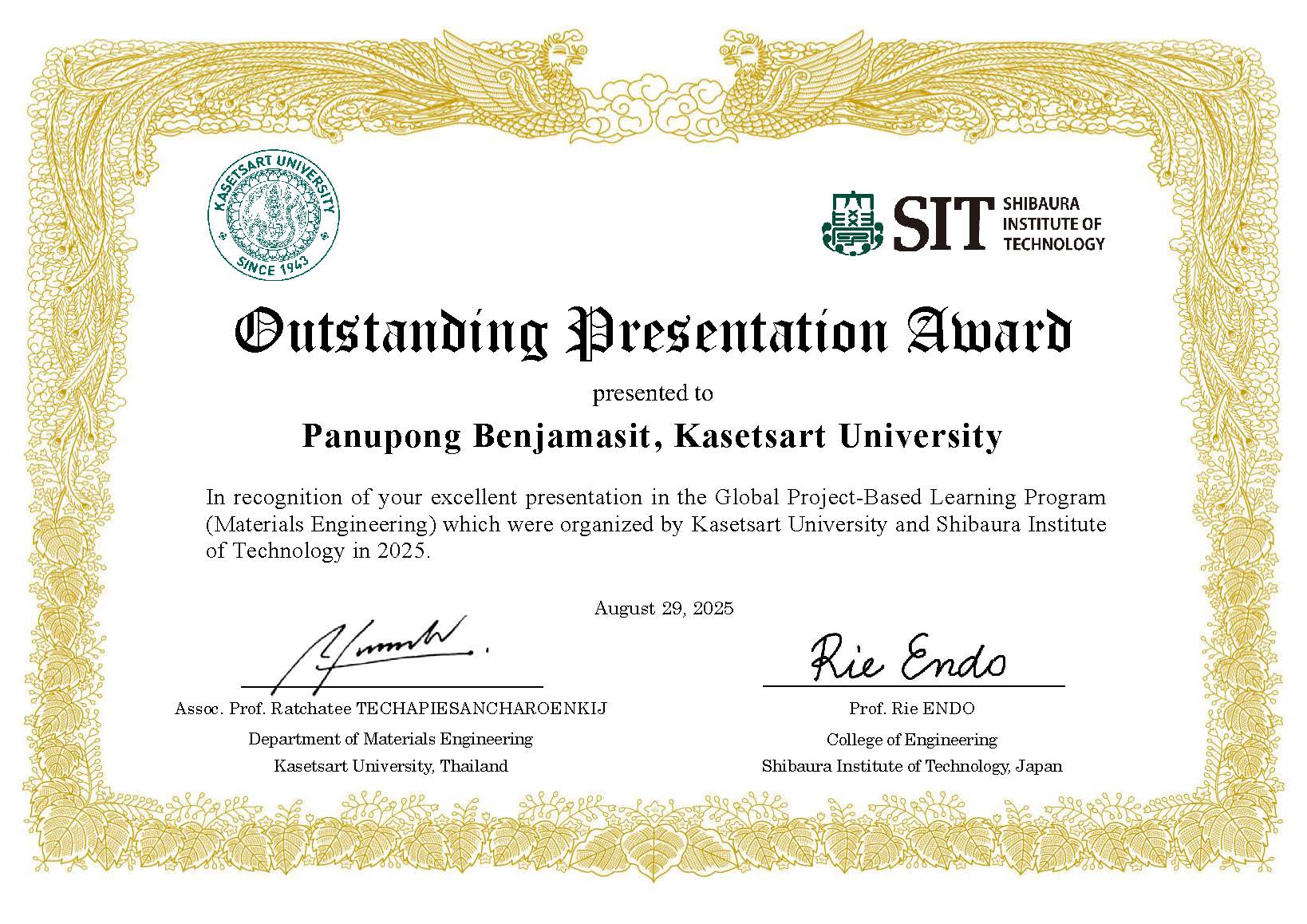Select the 'presented to' text line
Image resolution: width=1307 pixels, height=924 pixels.
[x=653, y=393]
